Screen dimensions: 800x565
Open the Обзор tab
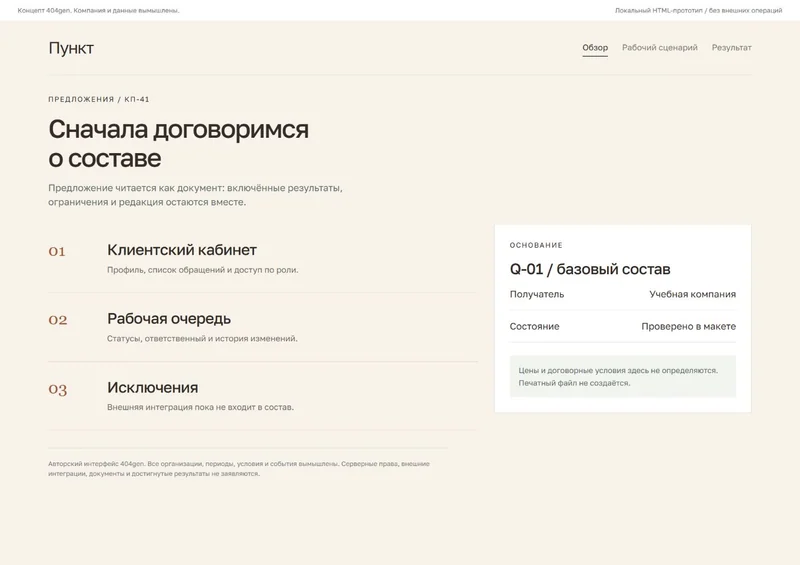(595, 47)
